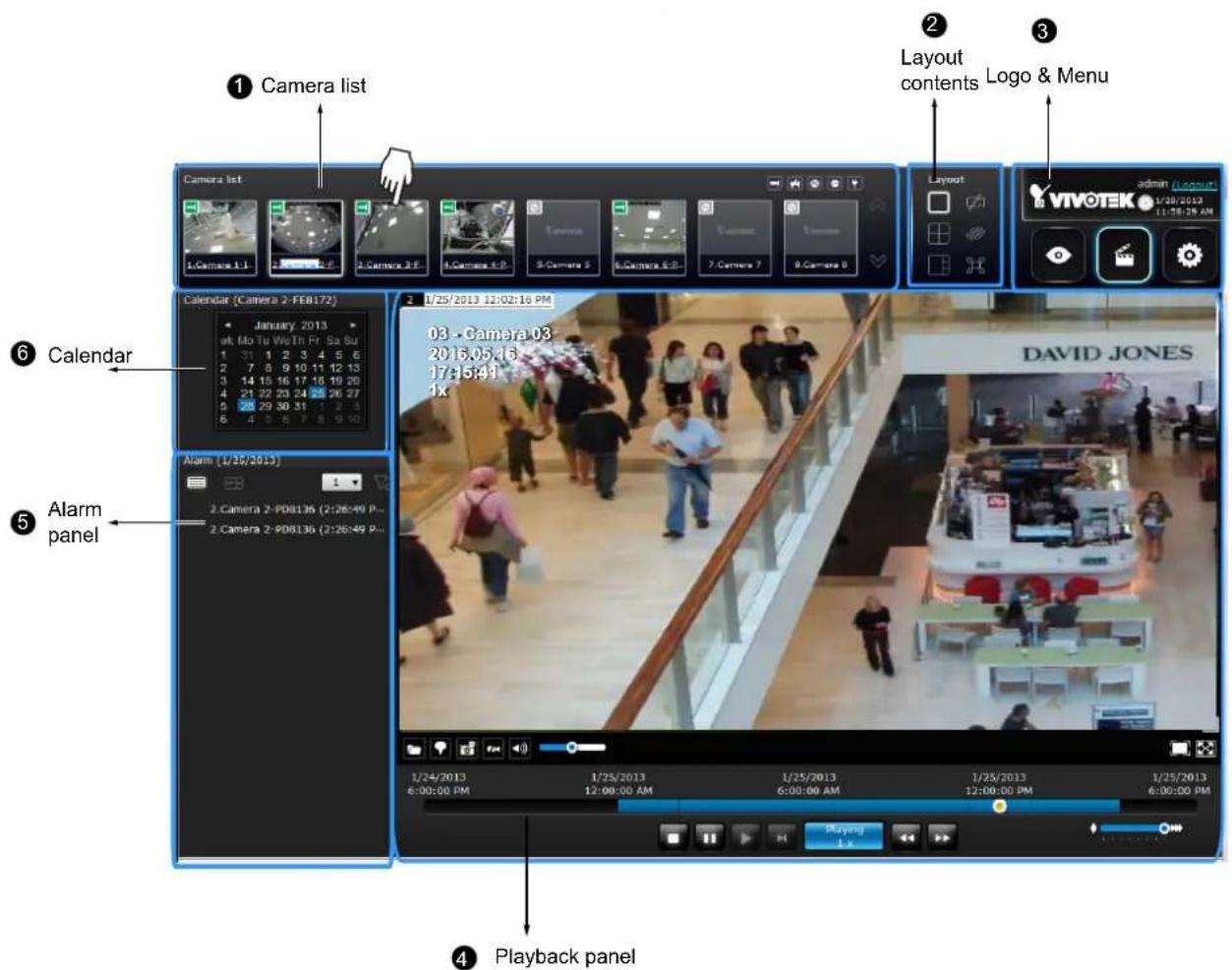Page the camera list up
This screenshot has height=970, width=1232.
click(x=877, y=205)
